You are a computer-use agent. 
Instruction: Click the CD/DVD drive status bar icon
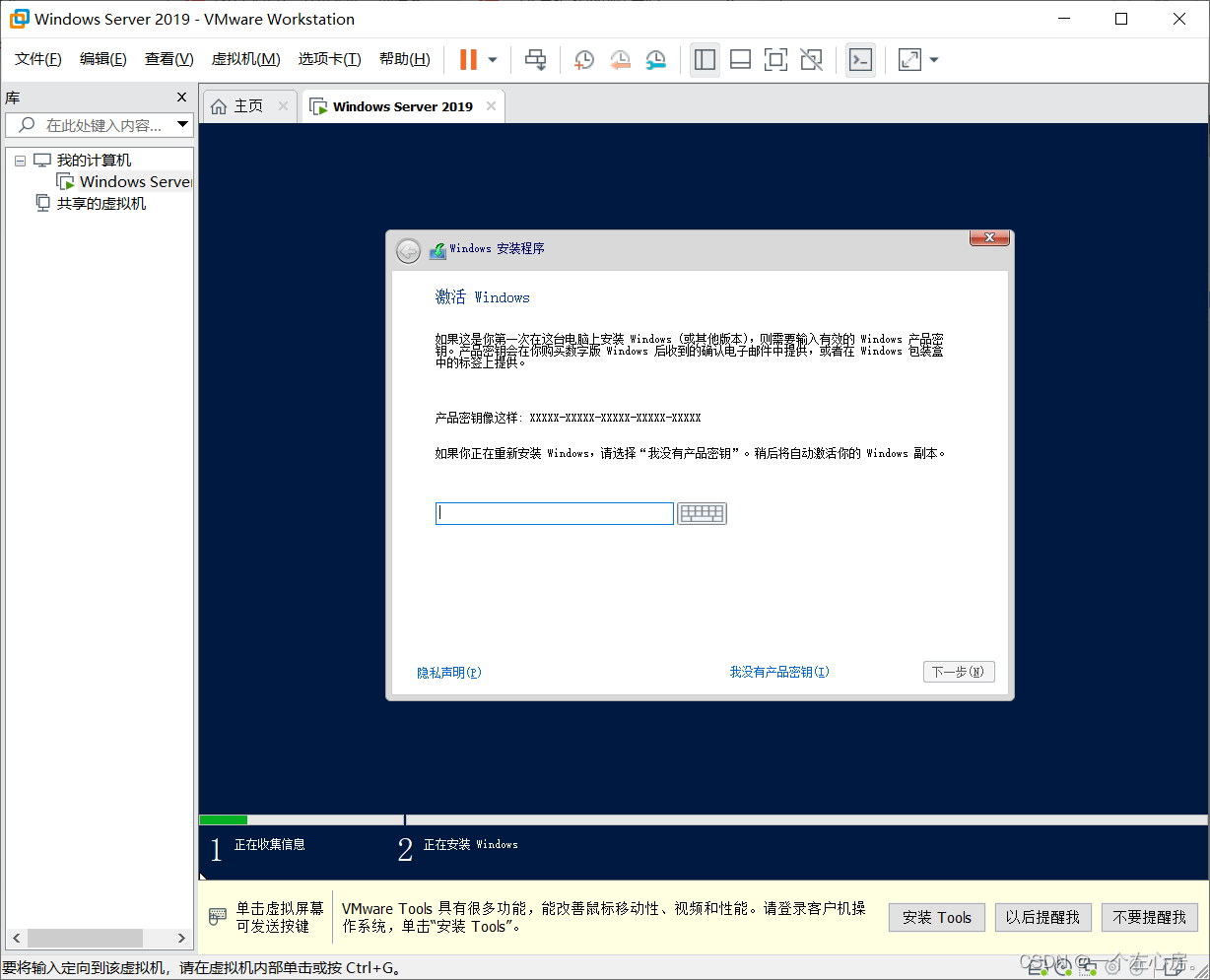[1064, 966]
